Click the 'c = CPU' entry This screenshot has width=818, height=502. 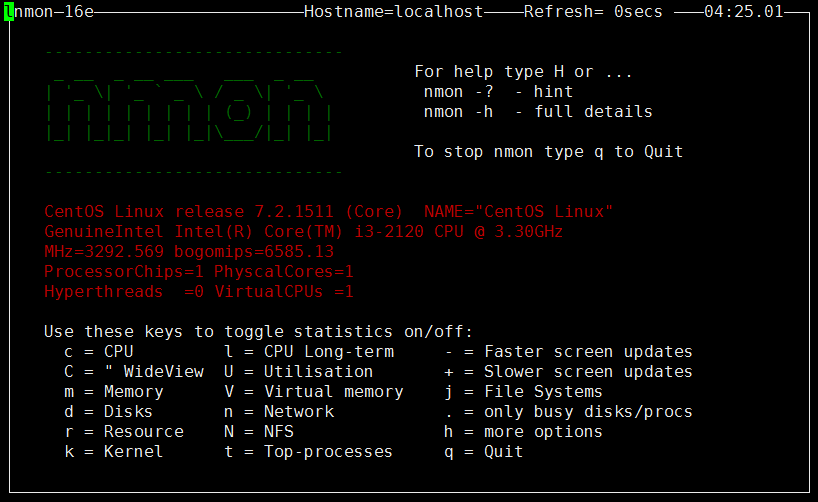coord(99,352)
